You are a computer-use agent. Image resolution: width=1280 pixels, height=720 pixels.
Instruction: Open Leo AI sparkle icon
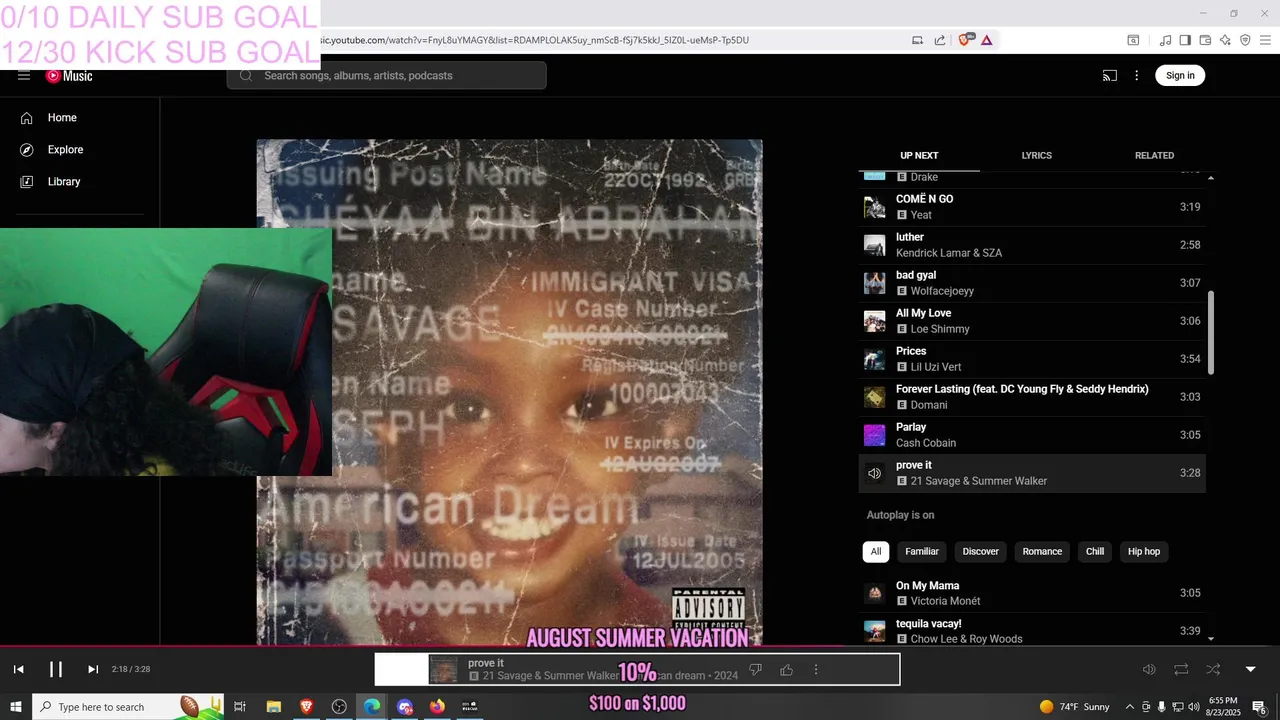pyautogui.click(x=1225, y=40)
